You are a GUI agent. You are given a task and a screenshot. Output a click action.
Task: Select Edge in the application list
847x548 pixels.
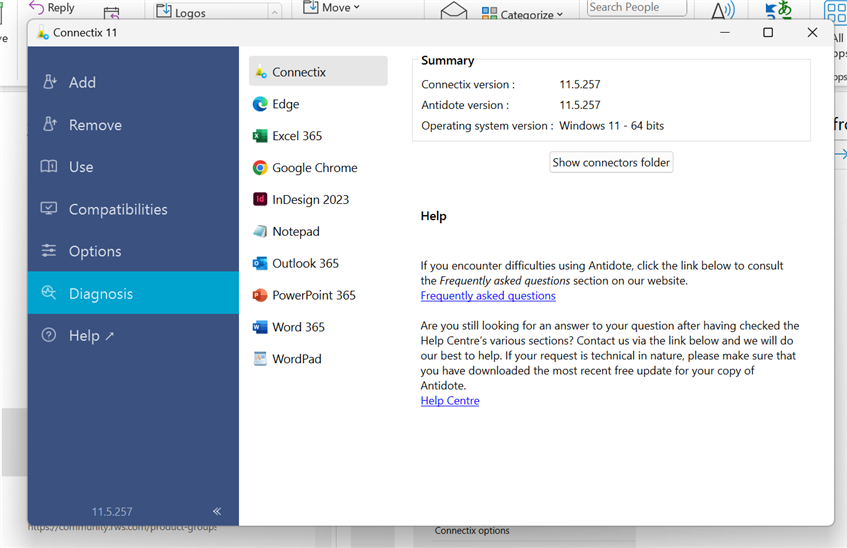tap(318, 104)
